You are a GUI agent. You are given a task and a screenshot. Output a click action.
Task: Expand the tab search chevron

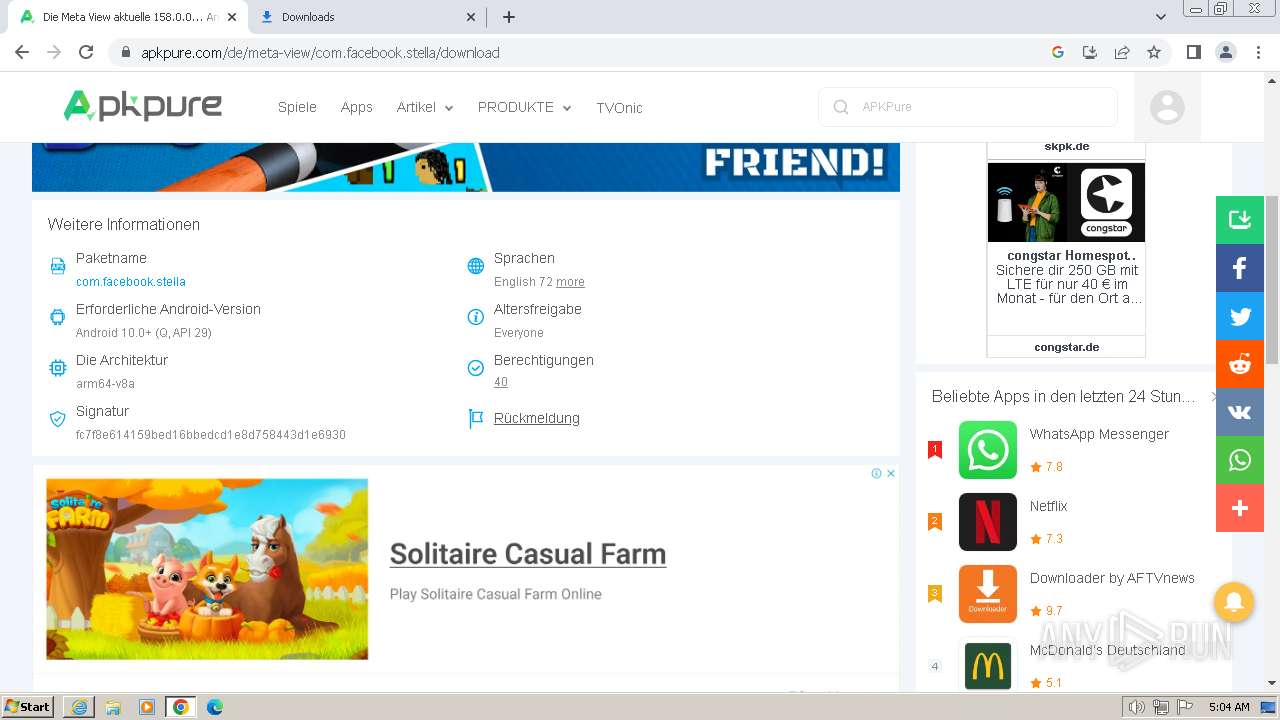[x=1161, y=17]
